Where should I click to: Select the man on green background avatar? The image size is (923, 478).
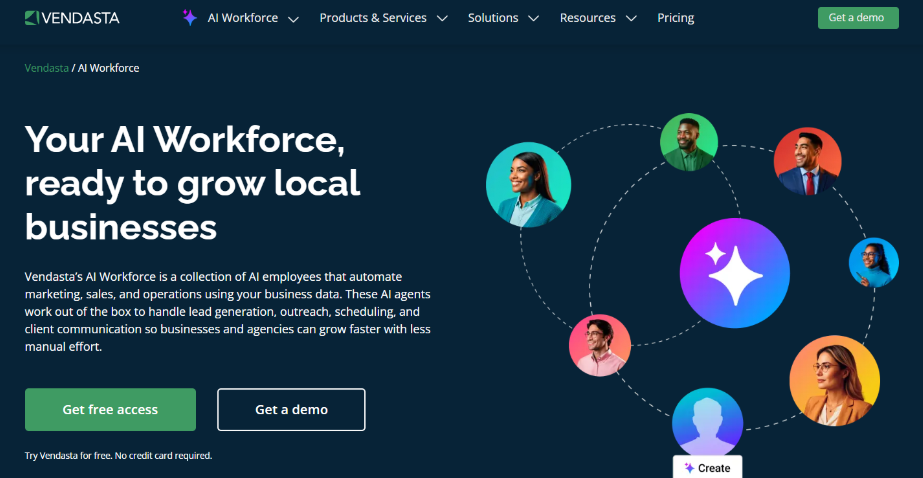click(x=688, y=142)
